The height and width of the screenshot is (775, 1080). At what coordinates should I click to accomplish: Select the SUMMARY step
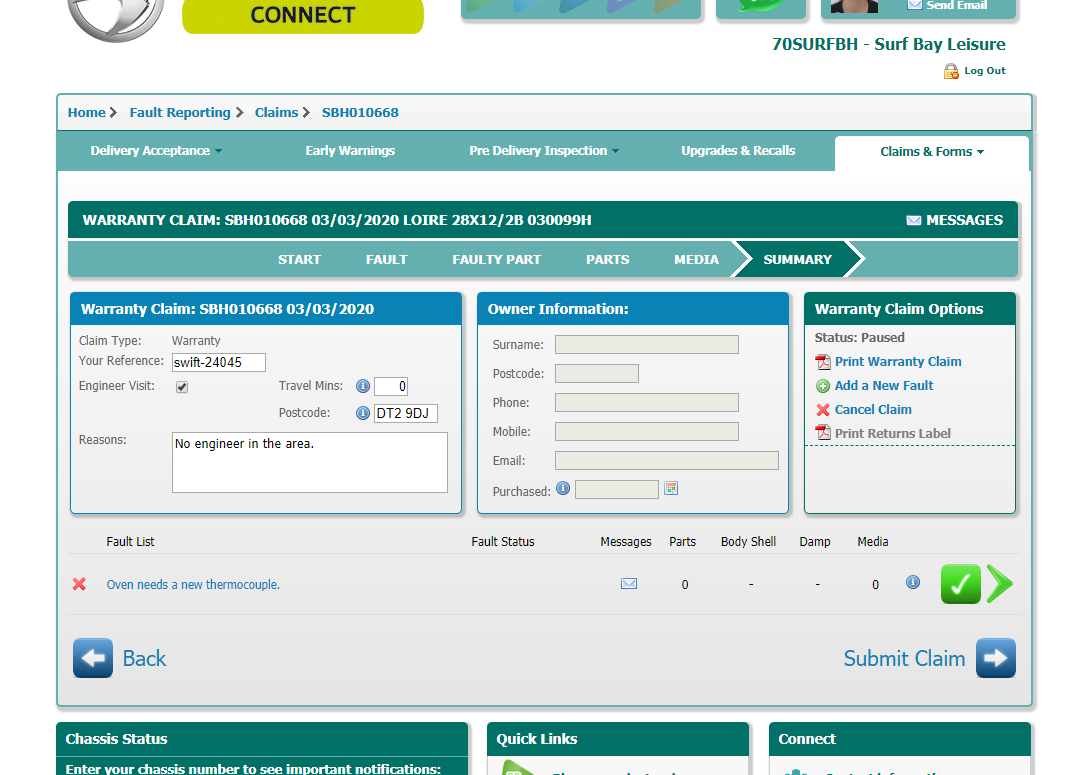click(798, 260)
